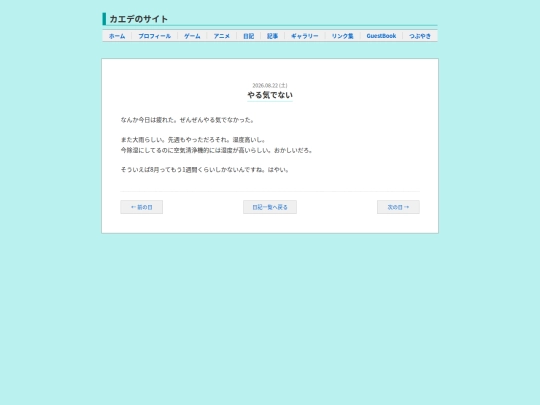
Task: Click the line starting 今除湿にしてるのに
Action: (217, 150)
